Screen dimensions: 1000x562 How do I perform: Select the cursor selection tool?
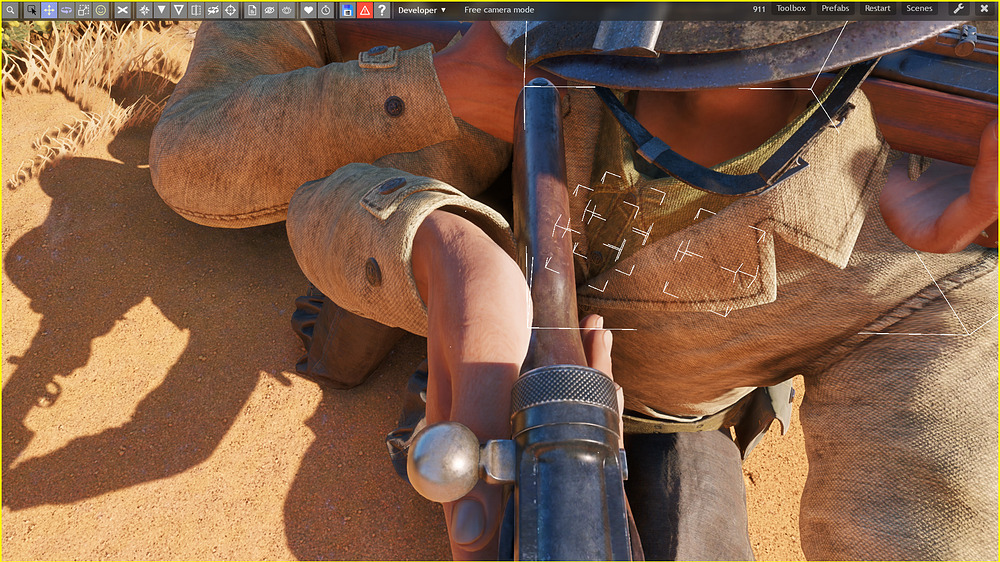coord(31,10)
